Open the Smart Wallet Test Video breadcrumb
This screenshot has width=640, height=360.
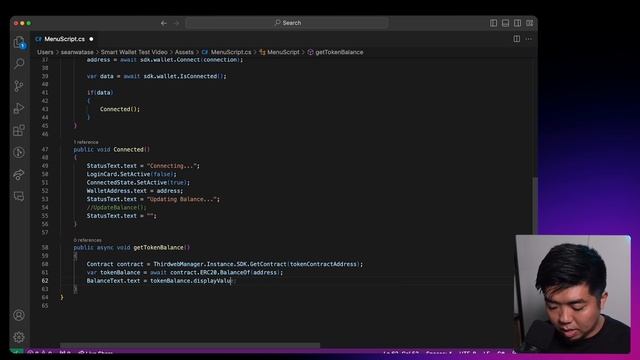pyautogui.click(x=134, y=52)
